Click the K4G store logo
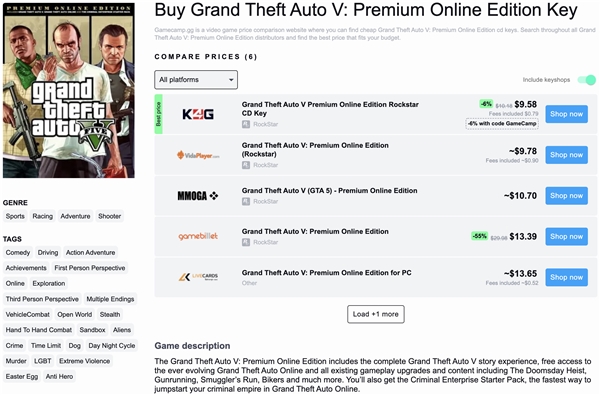The image size is (600, 395). (x=198, y=114)
